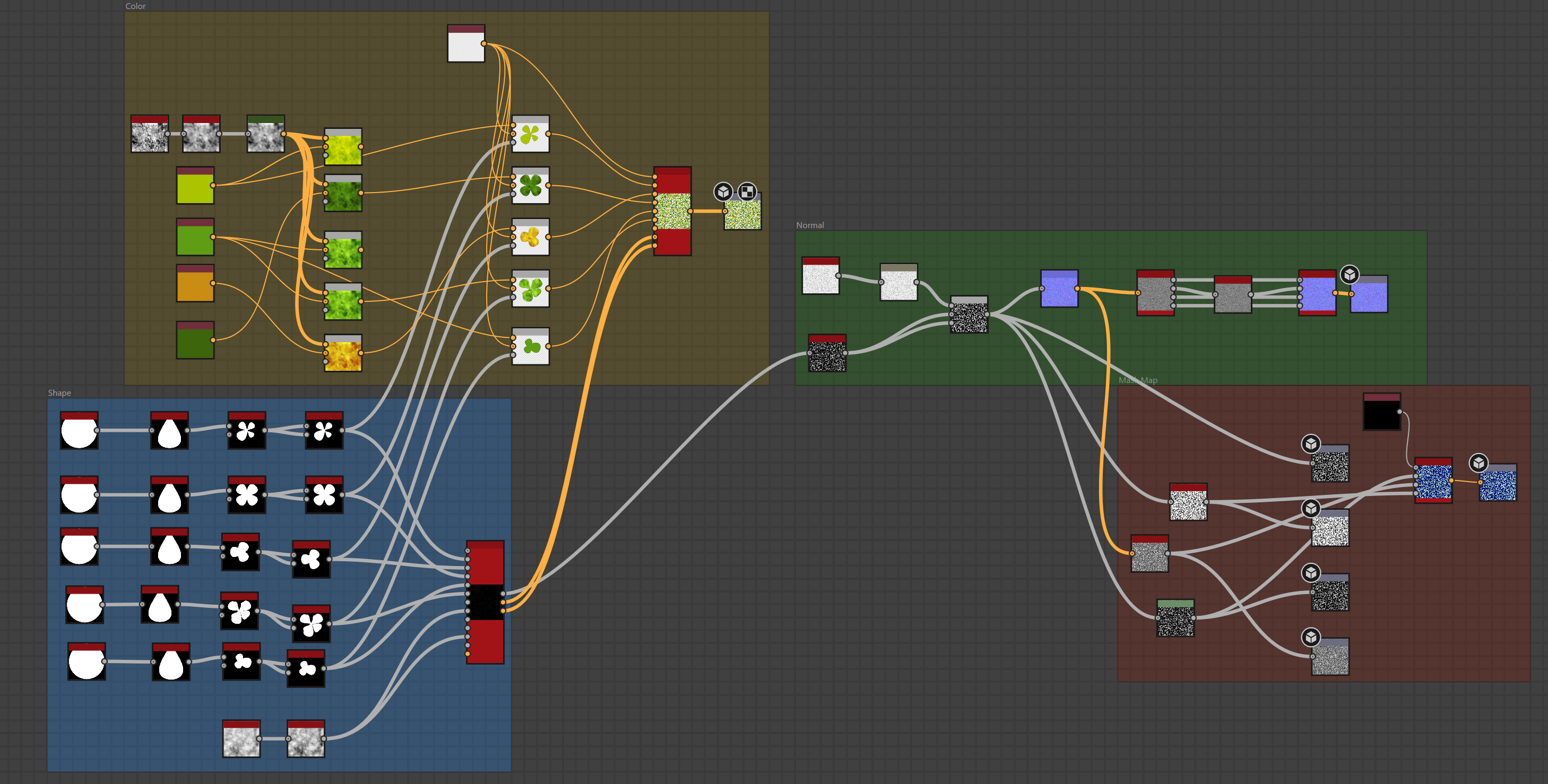Click the cube icon on the topmost black noise output in Mask Map

click(1311, 444)
